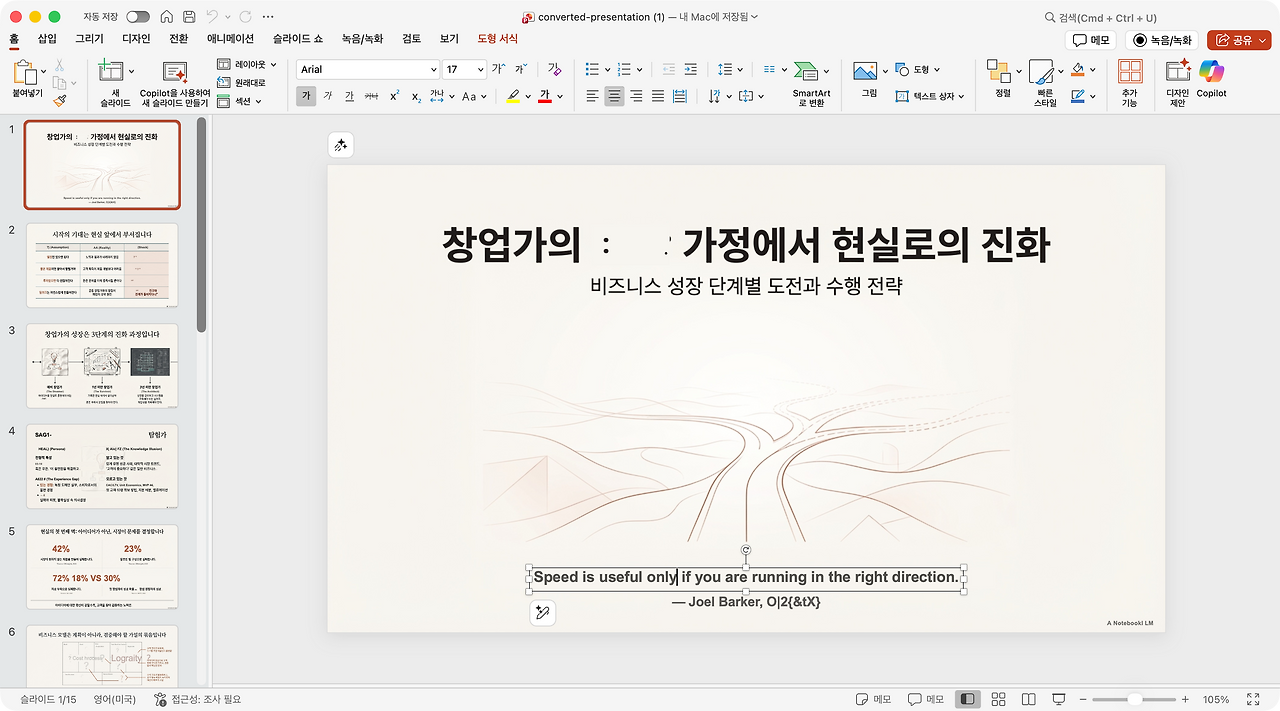Open the 추가 기능 add-ins icon
The height and width of the screenshot is (711, 1280).
pyautogui.click(x=1129, y=78)
